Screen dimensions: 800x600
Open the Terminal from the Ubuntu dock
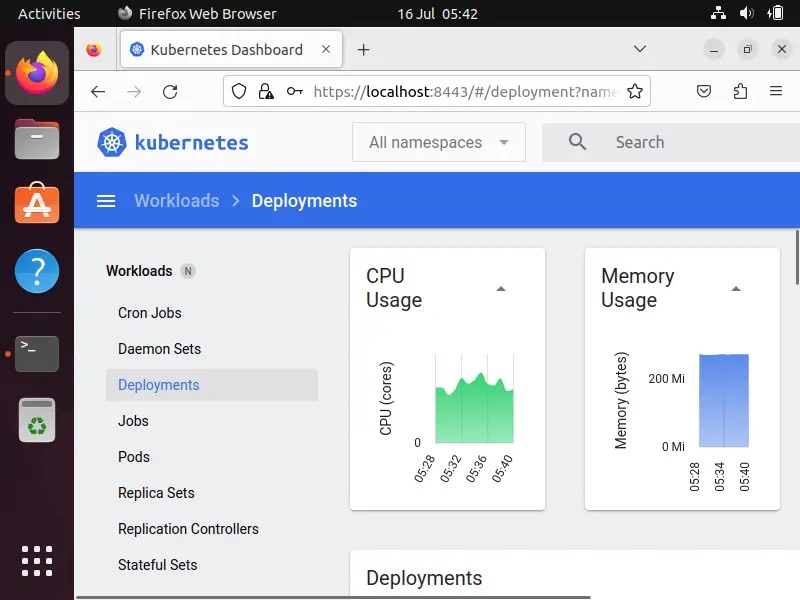click(37, 353)
